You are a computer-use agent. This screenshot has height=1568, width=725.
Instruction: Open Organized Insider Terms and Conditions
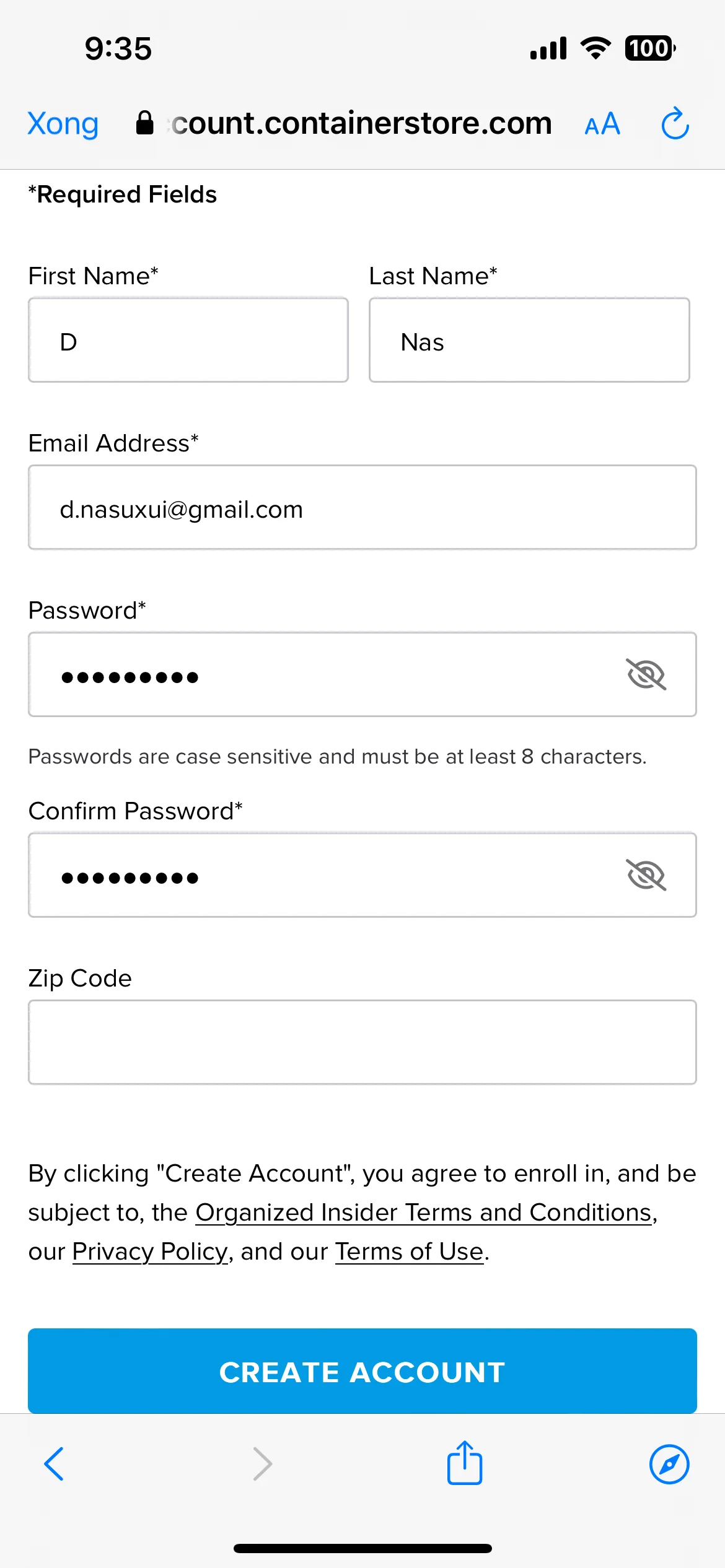[424, 1213]
